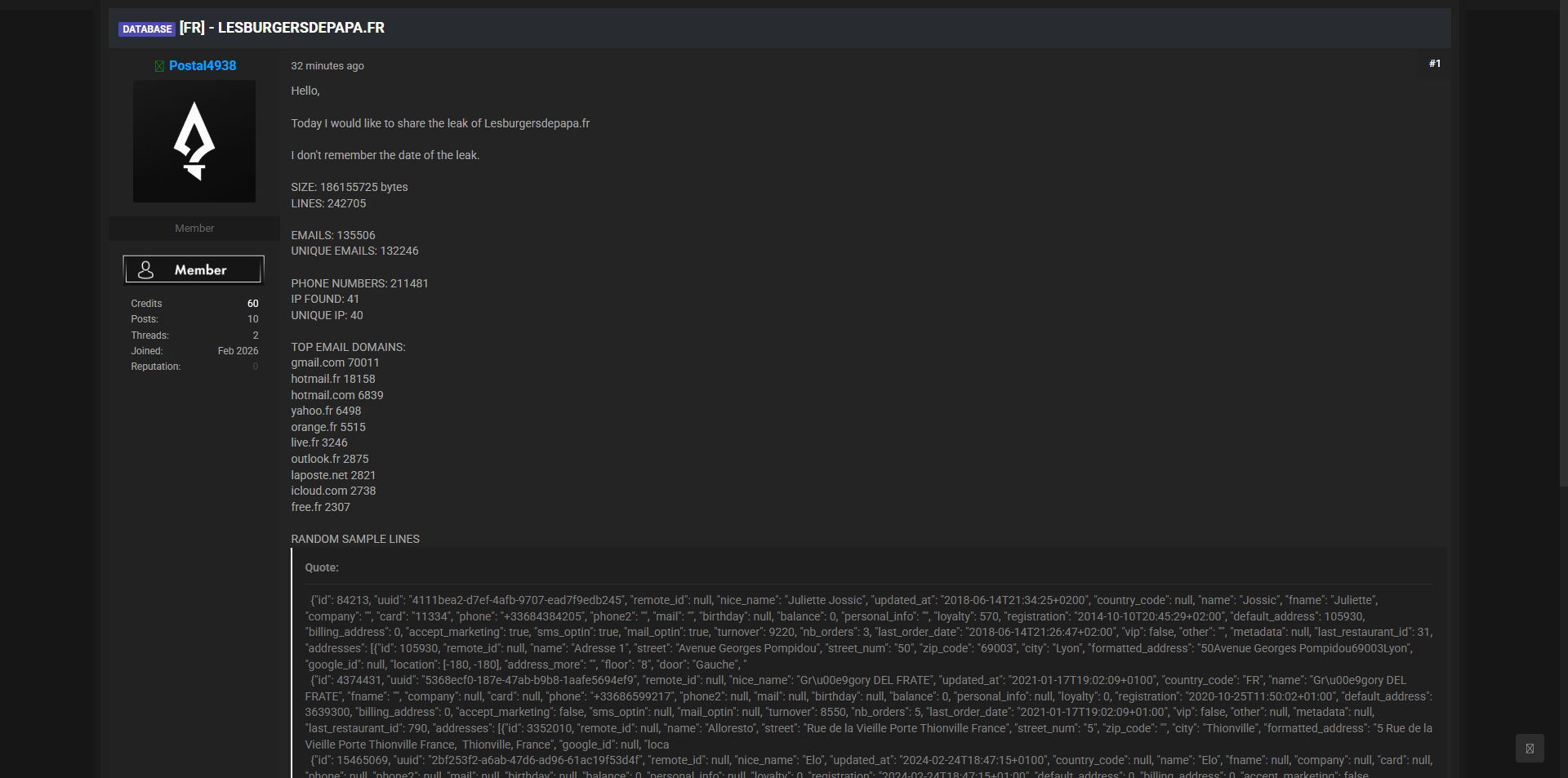View the poster's Threads count of 2
The width and height of the screenshot is (1568, 778).
click(255, 336)
